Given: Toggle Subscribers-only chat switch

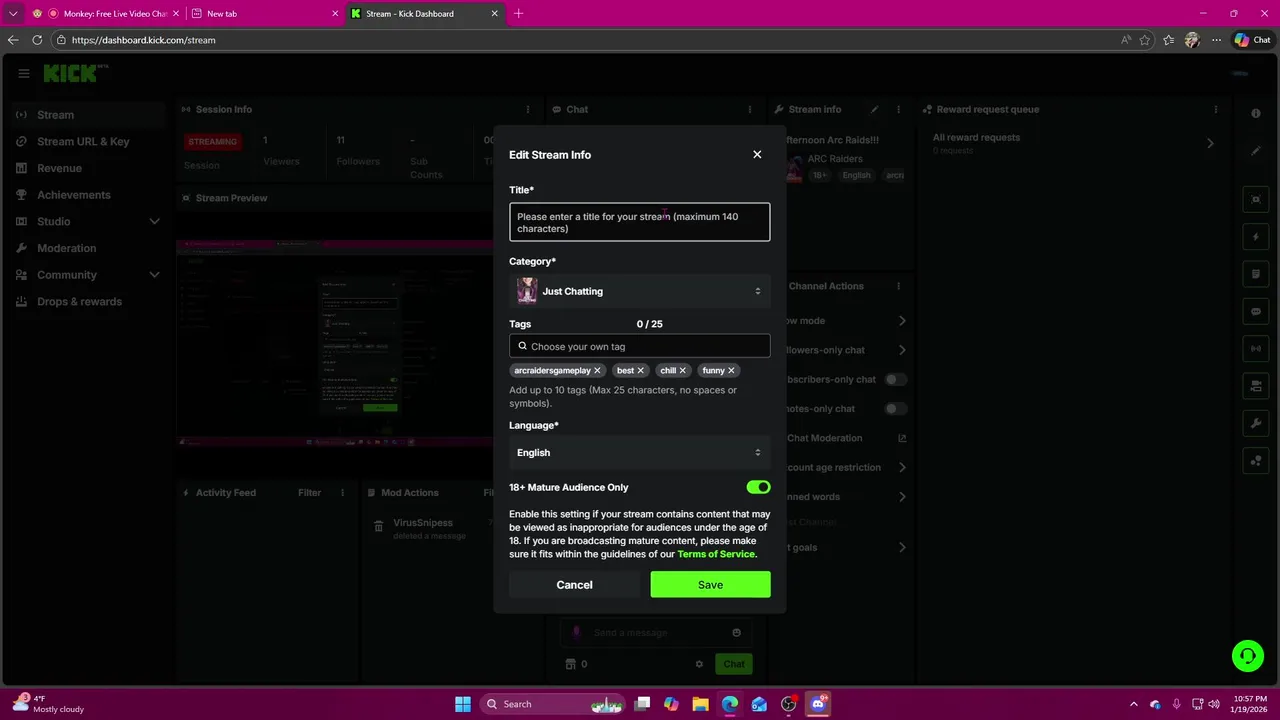Looking at the screenshot, I should point(896,379).
